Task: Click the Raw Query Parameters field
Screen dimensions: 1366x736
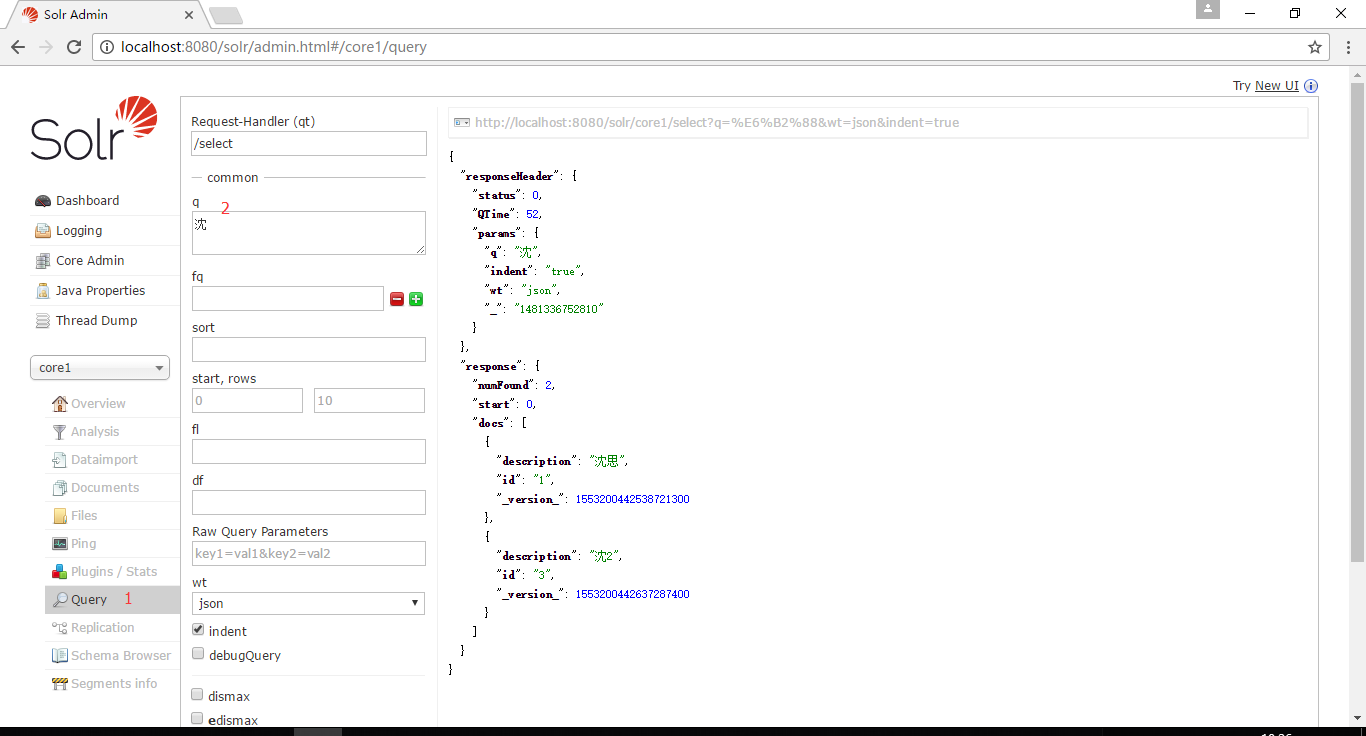Action: [x=309, y=553]
